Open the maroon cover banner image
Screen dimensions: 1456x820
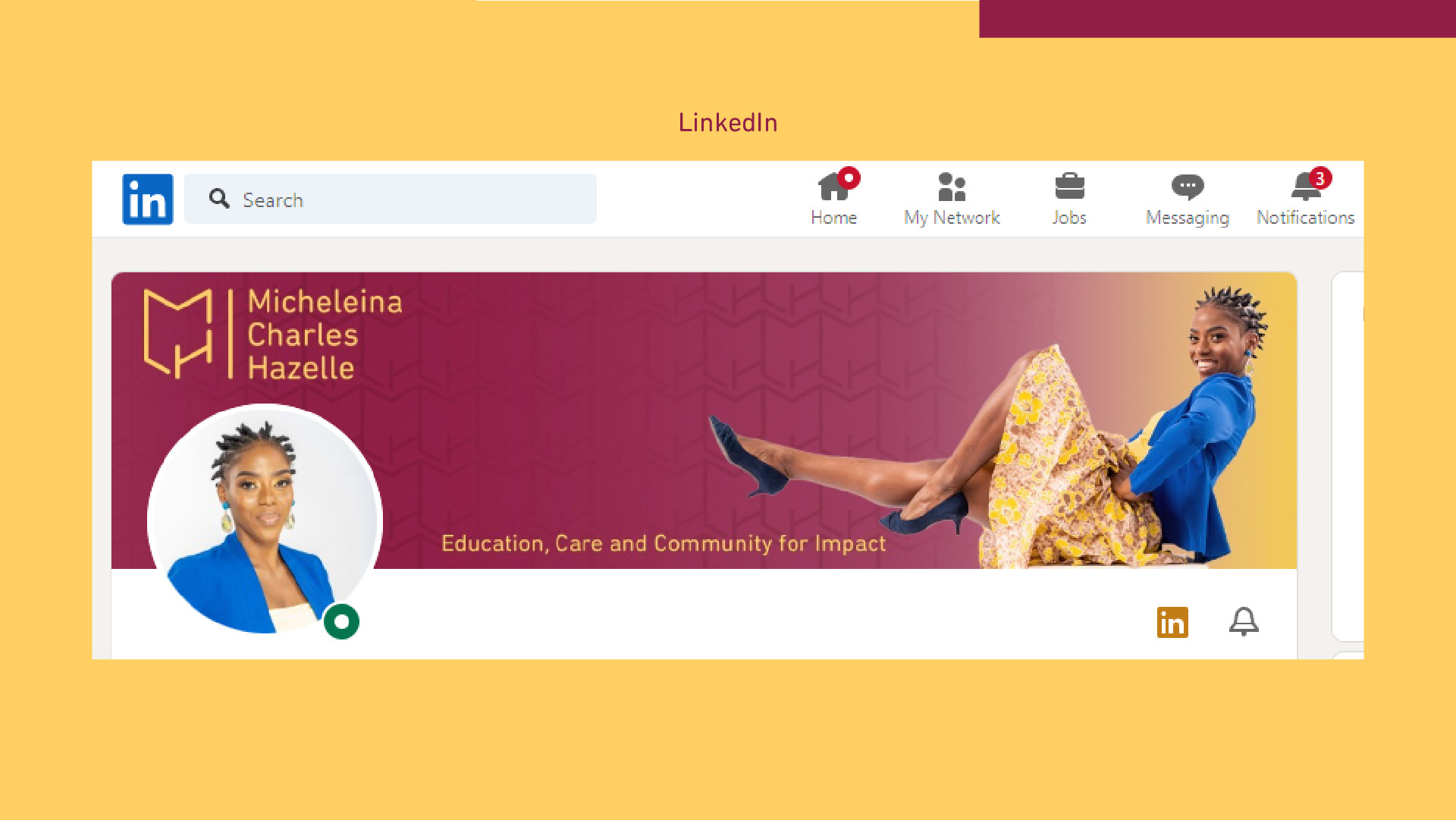pos(704,420)
